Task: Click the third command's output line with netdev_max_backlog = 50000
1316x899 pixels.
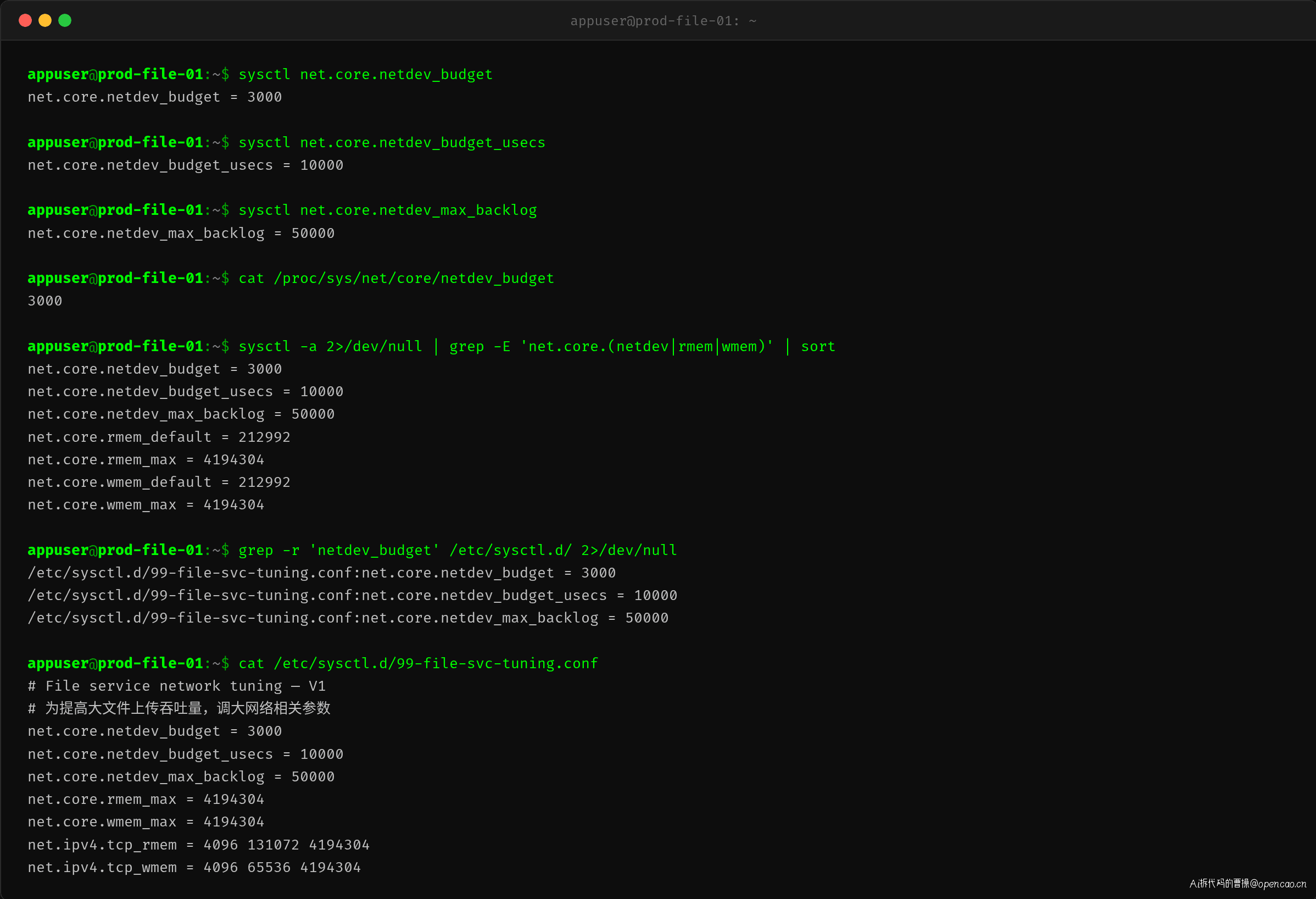Action: coord(181,233)
